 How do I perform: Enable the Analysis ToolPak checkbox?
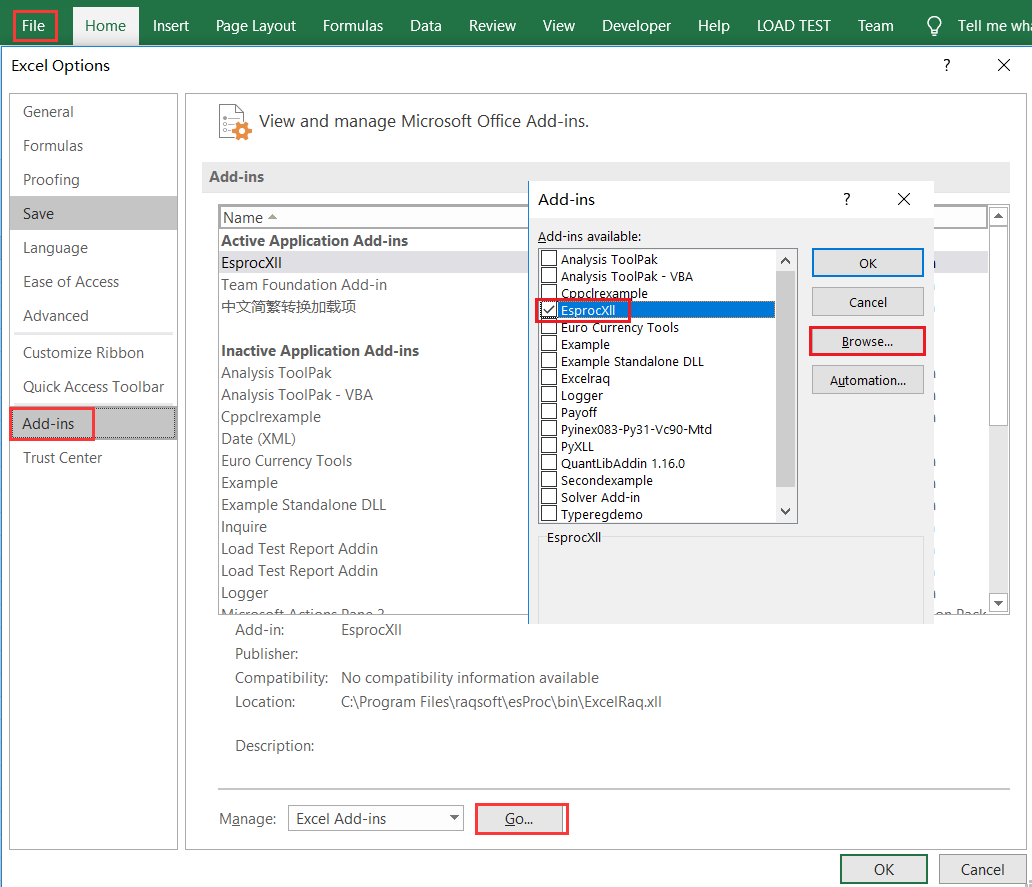click(x=549, y=260)
